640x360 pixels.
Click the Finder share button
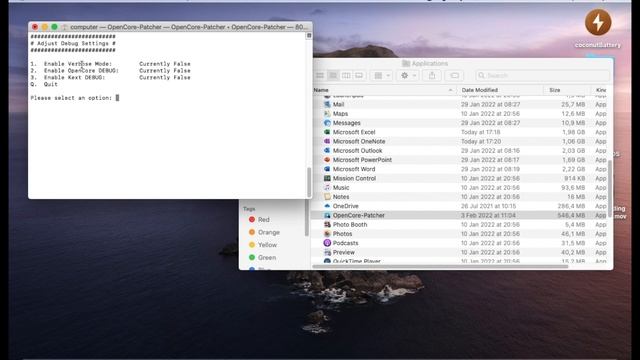coord(432,76)
